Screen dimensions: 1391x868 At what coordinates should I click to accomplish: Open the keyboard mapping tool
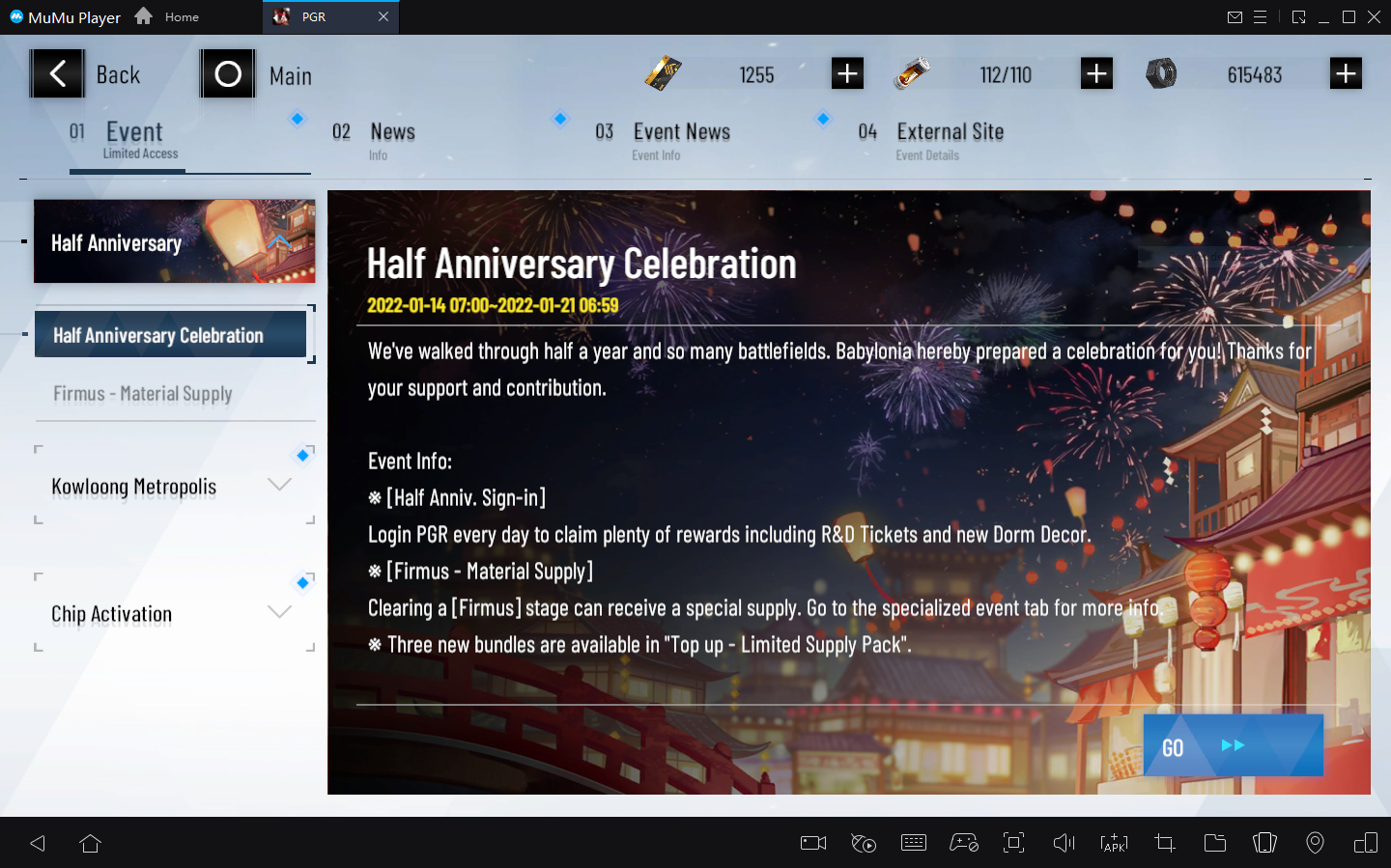[913, 843]
